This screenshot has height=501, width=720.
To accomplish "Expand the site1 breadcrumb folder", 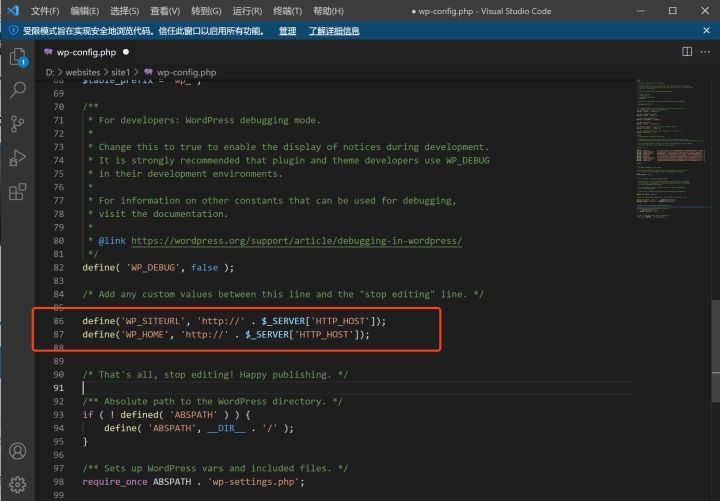I will (x=120, y=72).
